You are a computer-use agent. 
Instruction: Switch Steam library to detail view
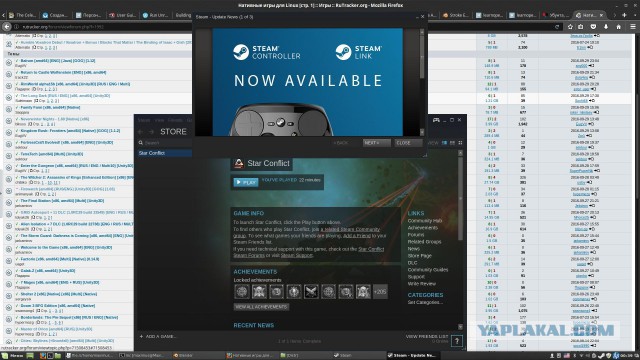(x=444, y=143)
